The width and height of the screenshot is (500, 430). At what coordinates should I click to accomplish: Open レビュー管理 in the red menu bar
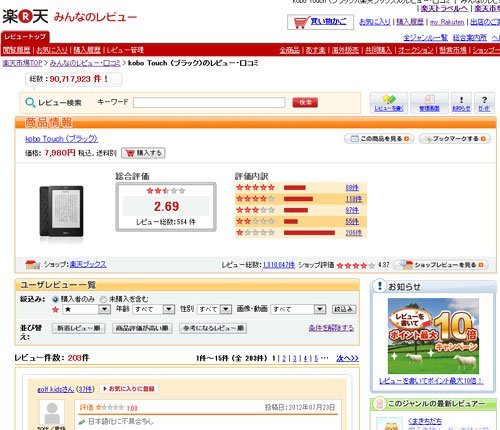(125, 50)
